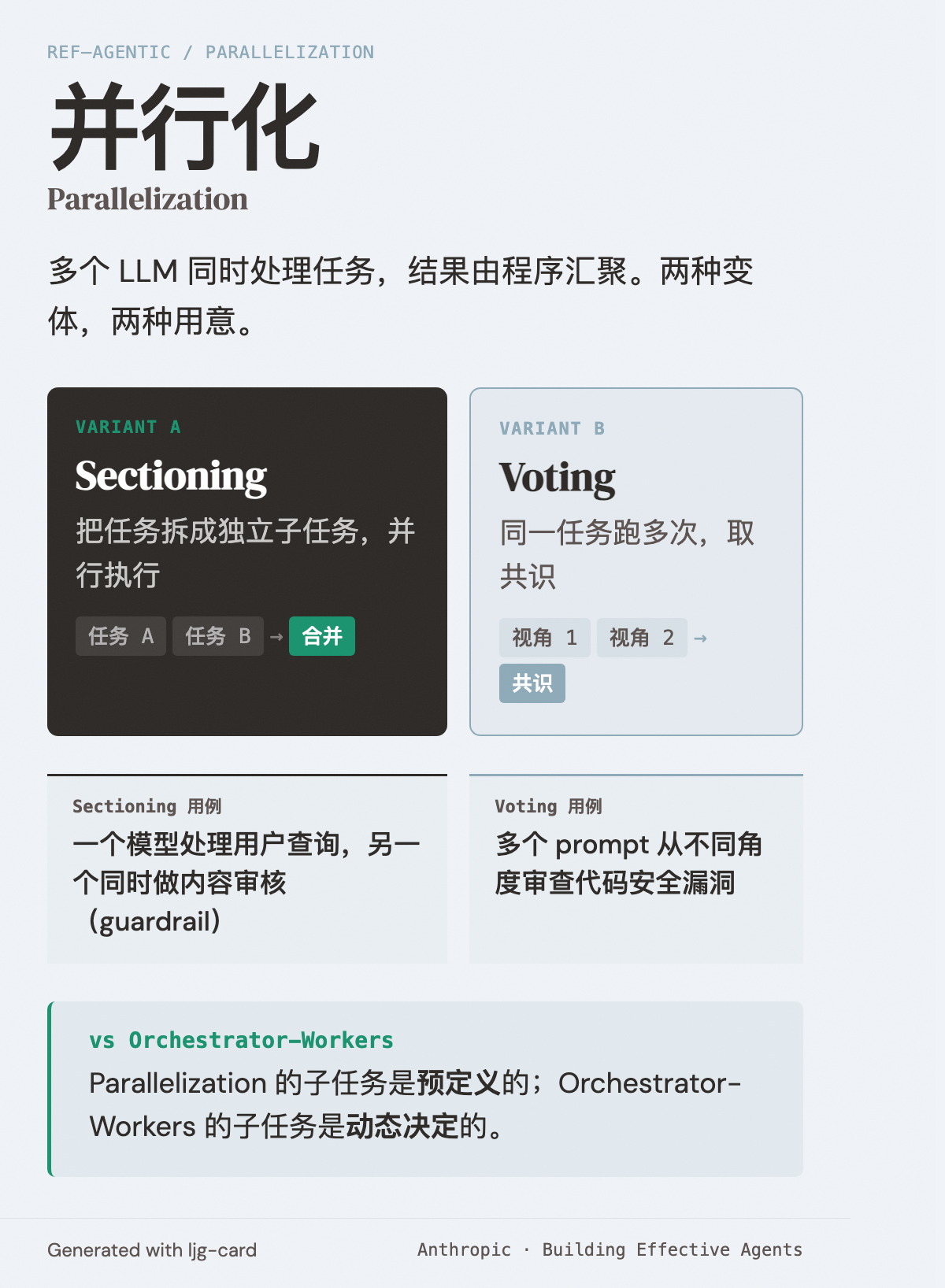Image resolution: width=945 pixels, height=1288 pixels.
Task: Click the arrow after 视角 2
Action: point(700,638)
